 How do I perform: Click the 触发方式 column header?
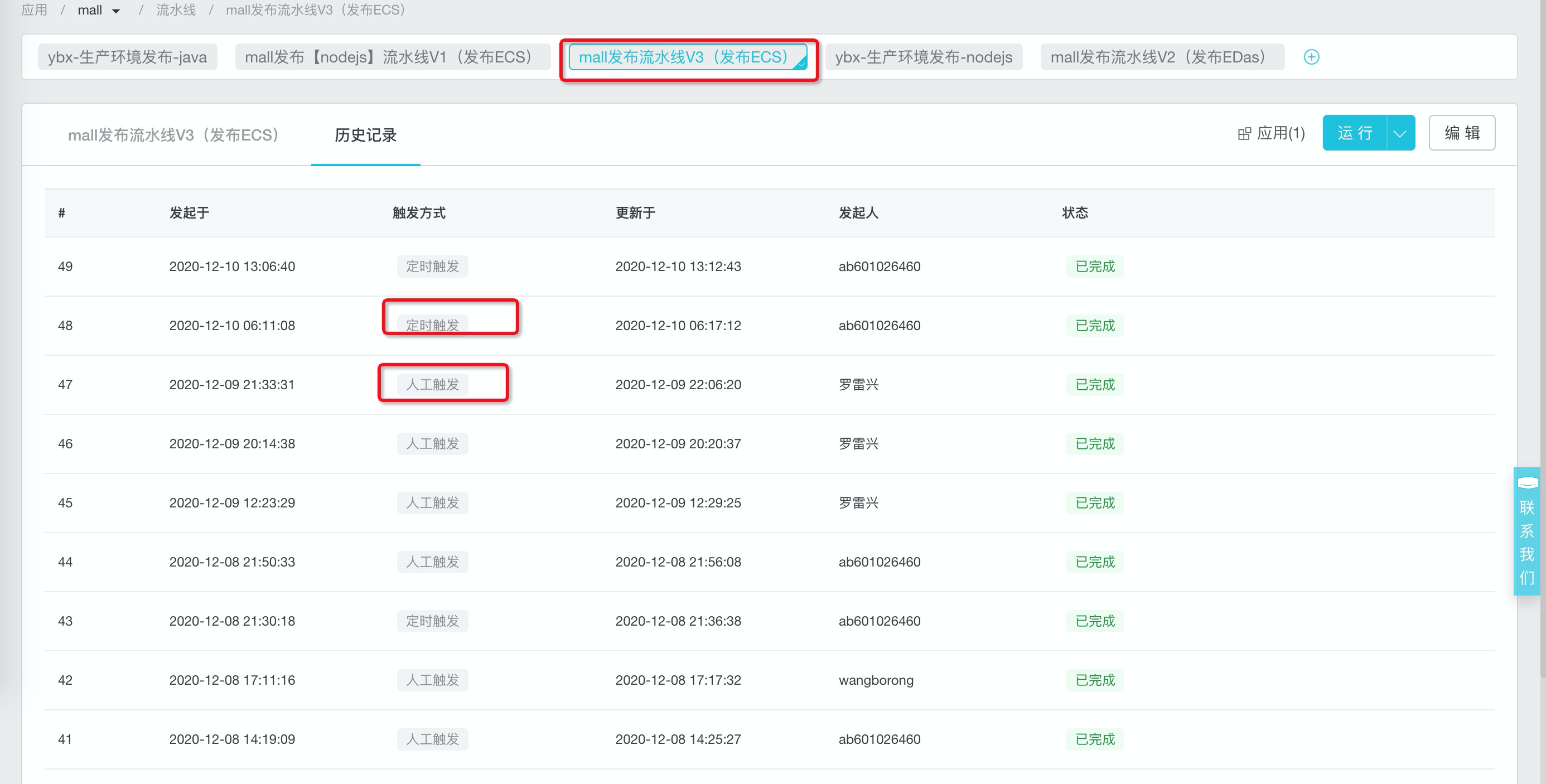pyautogui.click(x=419, y=213)
